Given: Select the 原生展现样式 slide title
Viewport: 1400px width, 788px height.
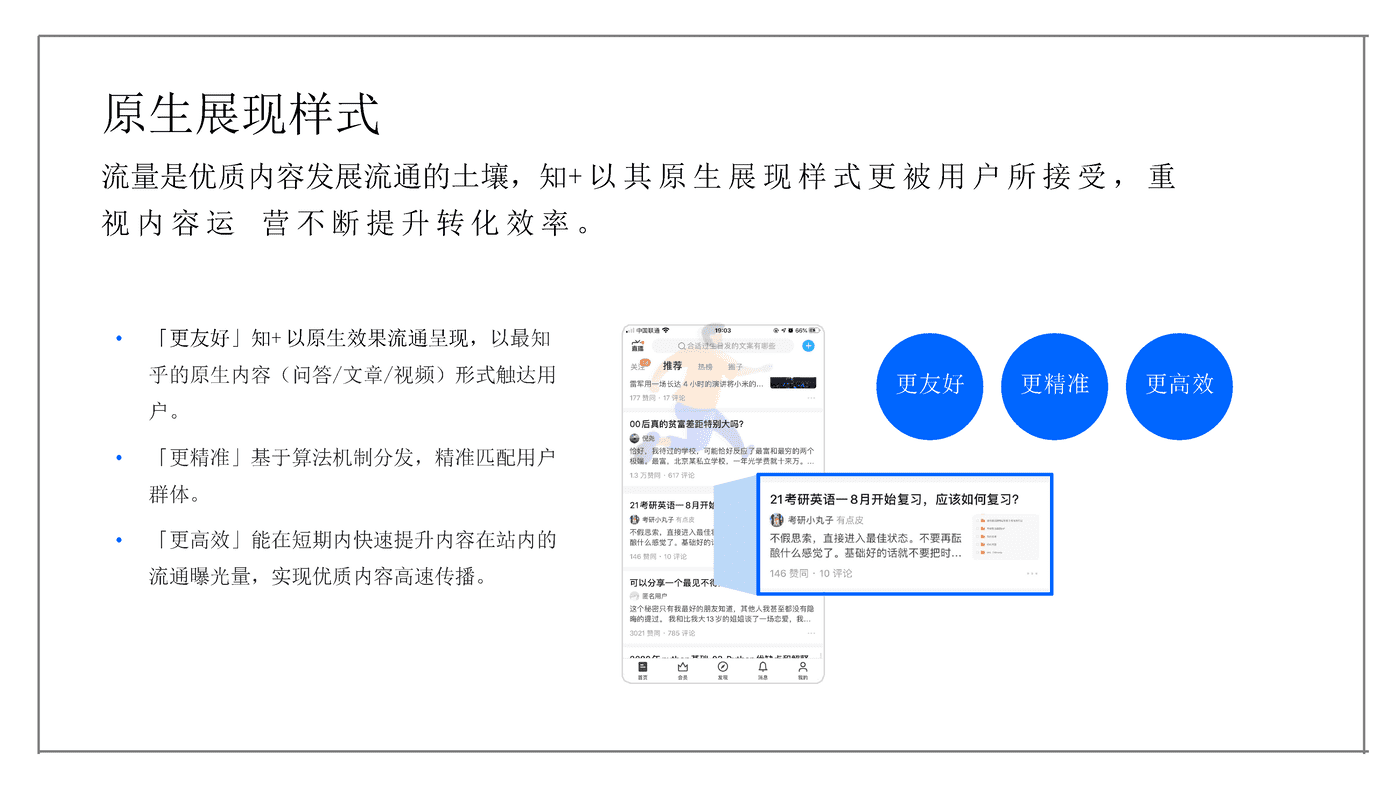Looking at the screenshot, I should point(241,114).
